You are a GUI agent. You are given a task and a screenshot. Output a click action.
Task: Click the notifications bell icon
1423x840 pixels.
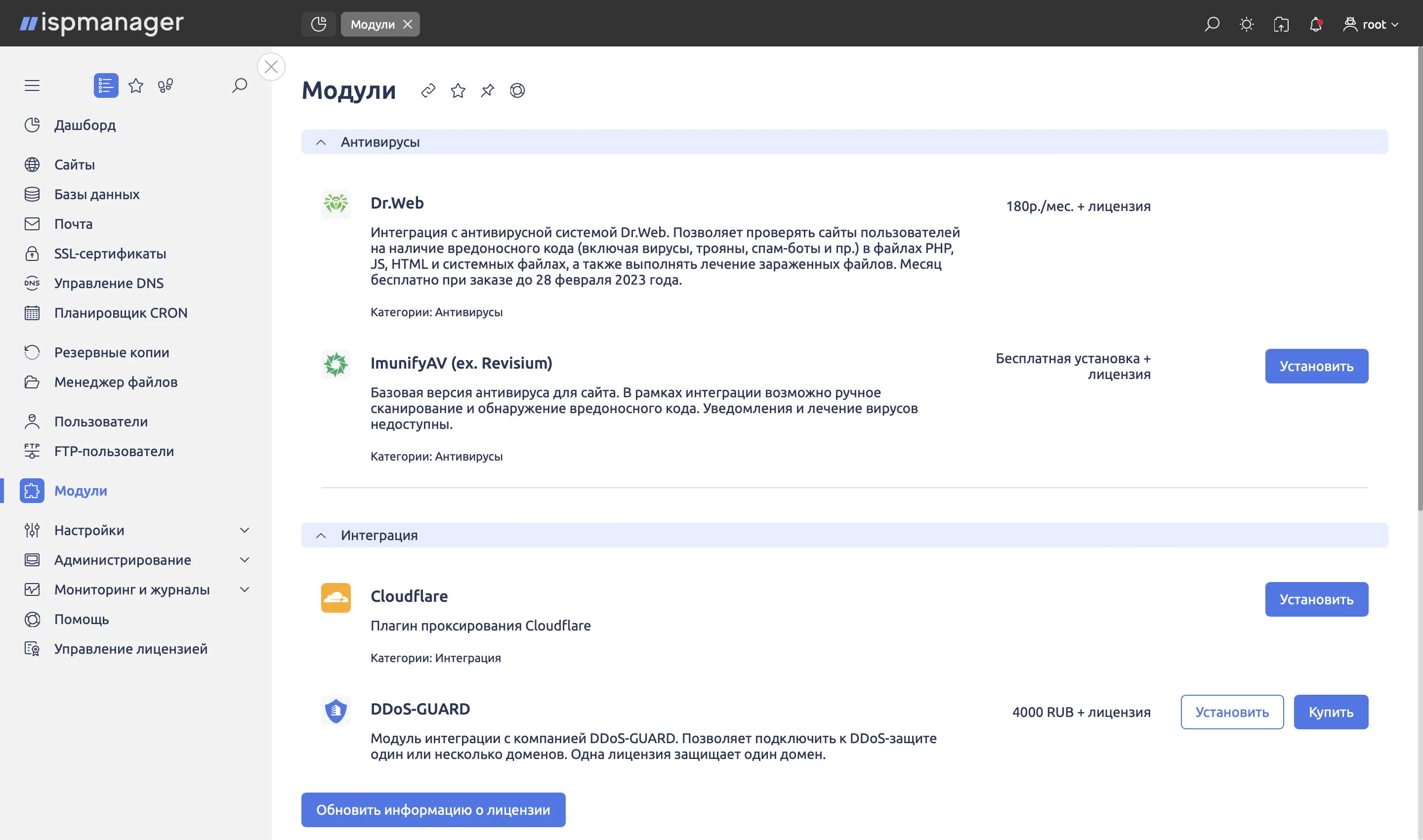tap(1315, 24)
